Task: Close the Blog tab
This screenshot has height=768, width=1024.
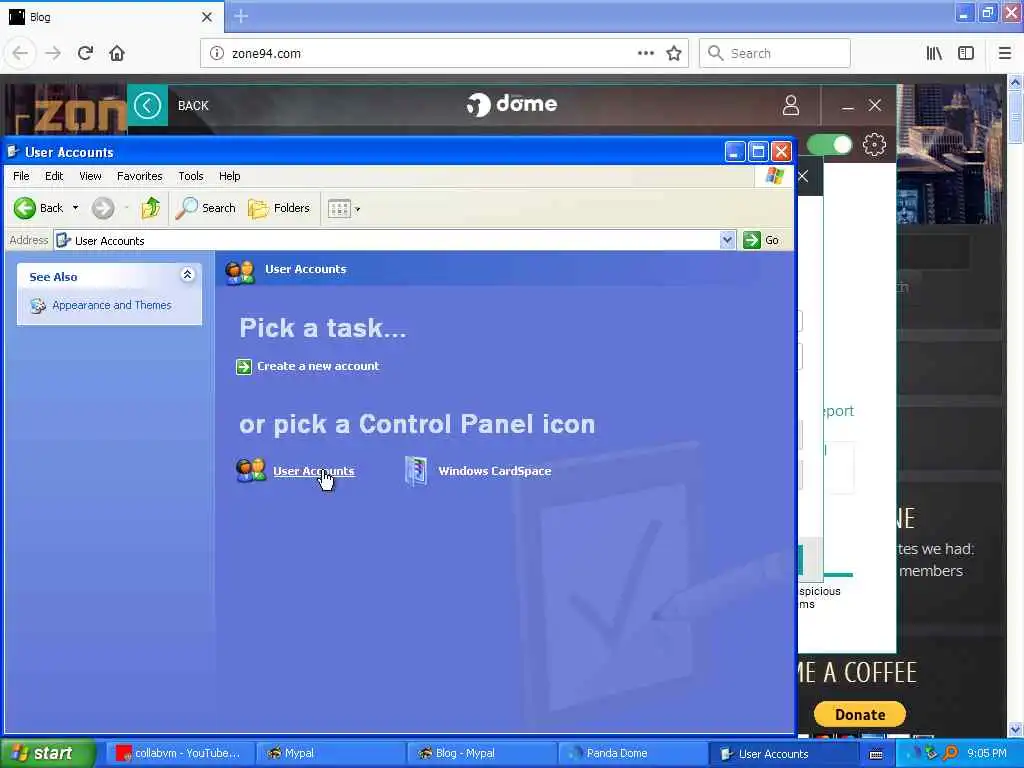Action: point(206,17)
